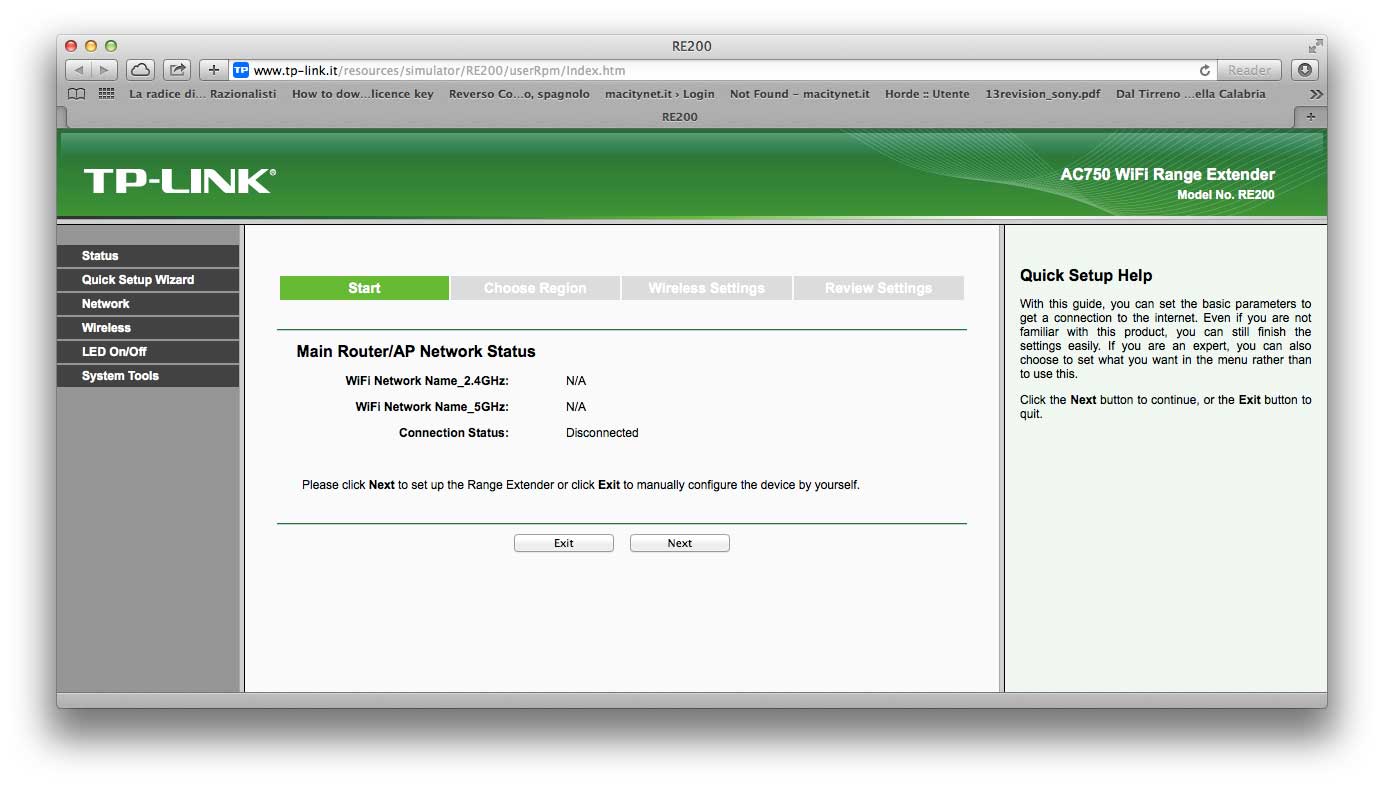Image resolution: width=1384 pixels, height=787 pixels.
Task: Open the 'Horde :: Utente' bookmark
Action: (x=927, y=94)
